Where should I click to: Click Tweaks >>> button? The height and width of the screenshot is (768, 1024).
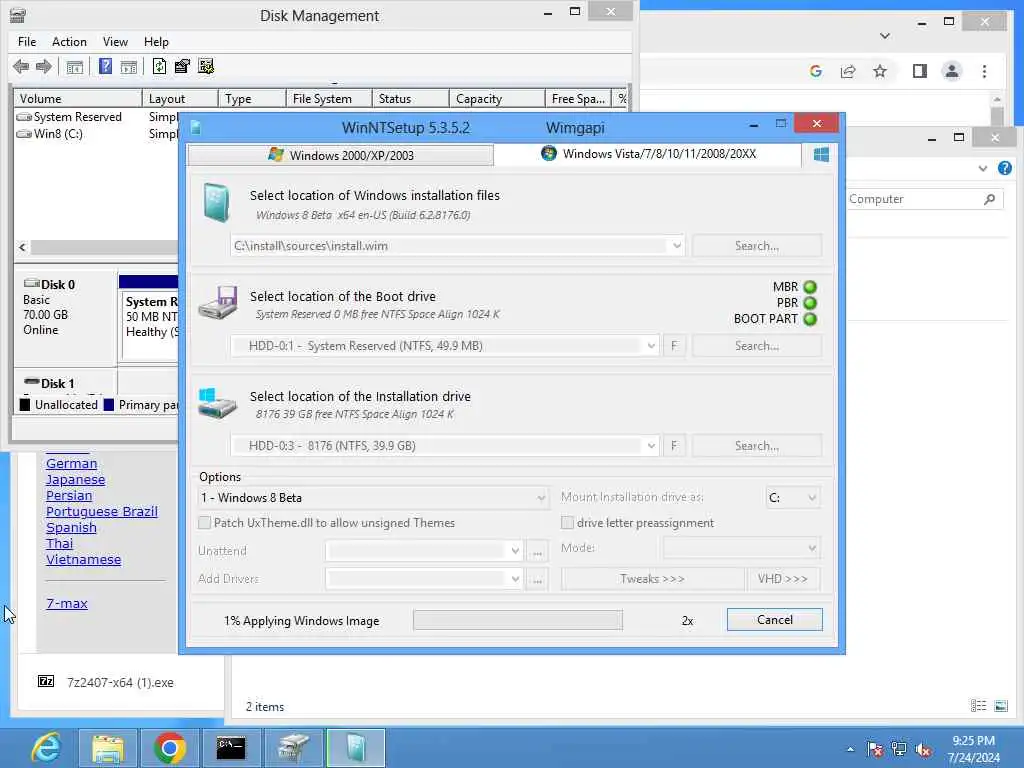tap(652, 579)
